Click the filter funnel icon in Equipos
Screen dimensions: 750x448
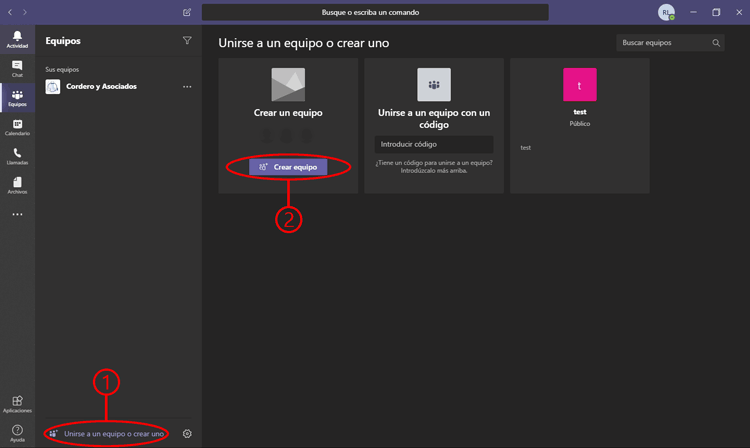pos(187,41)
